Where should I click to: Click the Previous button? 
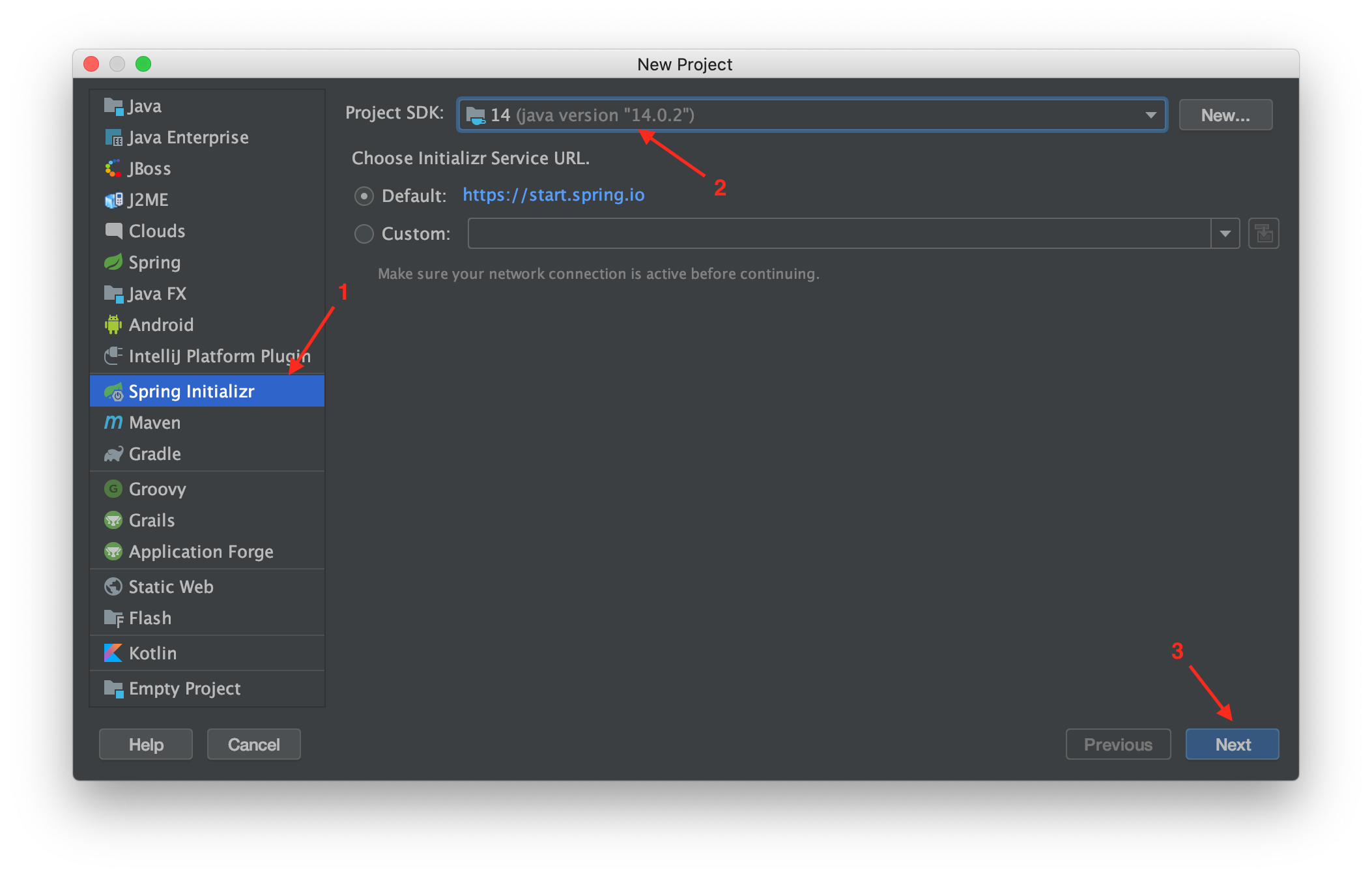[x=1118, y=744]
